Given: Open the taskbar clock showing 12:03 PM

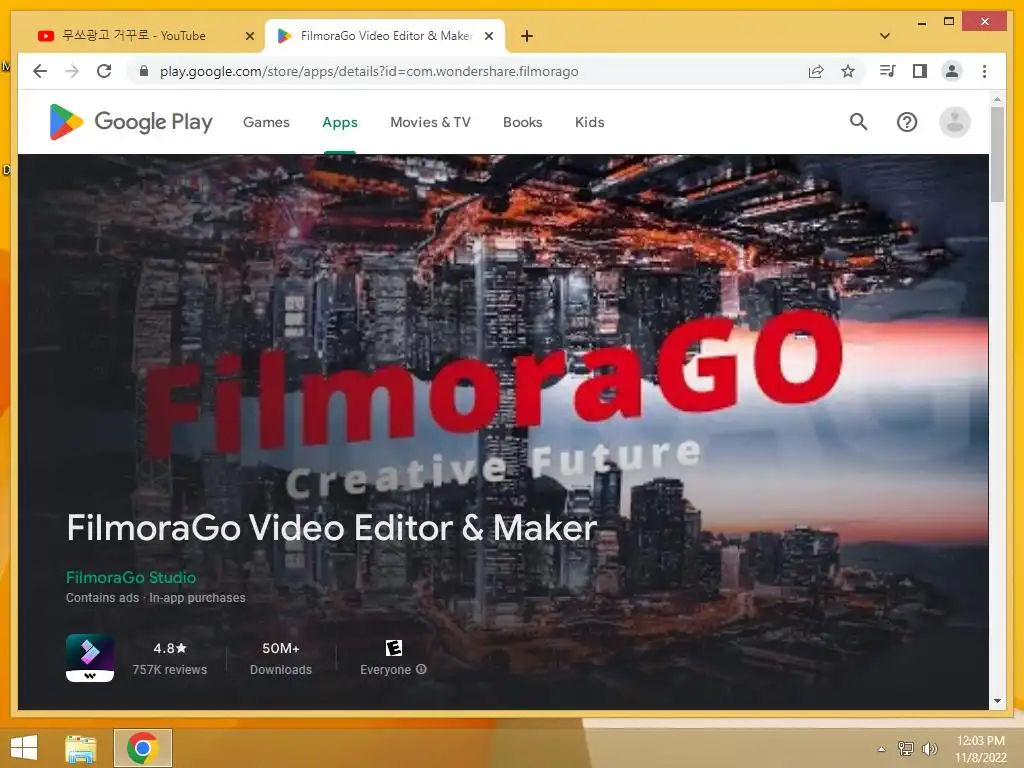Looking at the screenshot, I should (980, 749).
